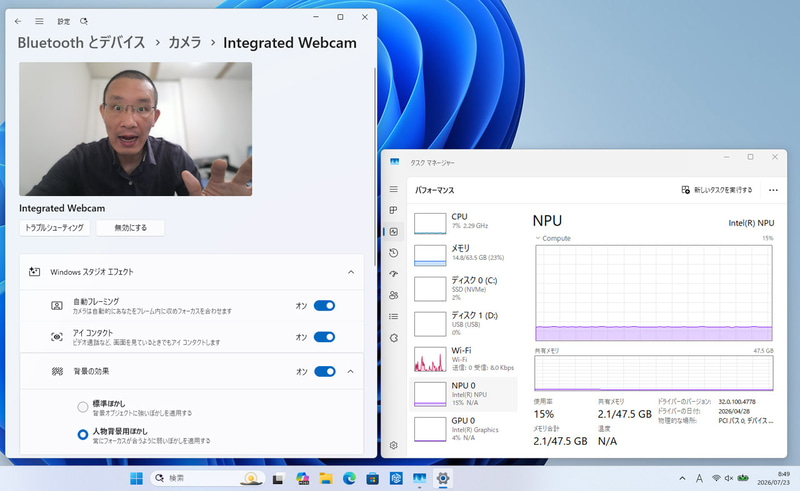Select Disk 1 (D:) performance item

pyautogui.click(x=463, y=324)
